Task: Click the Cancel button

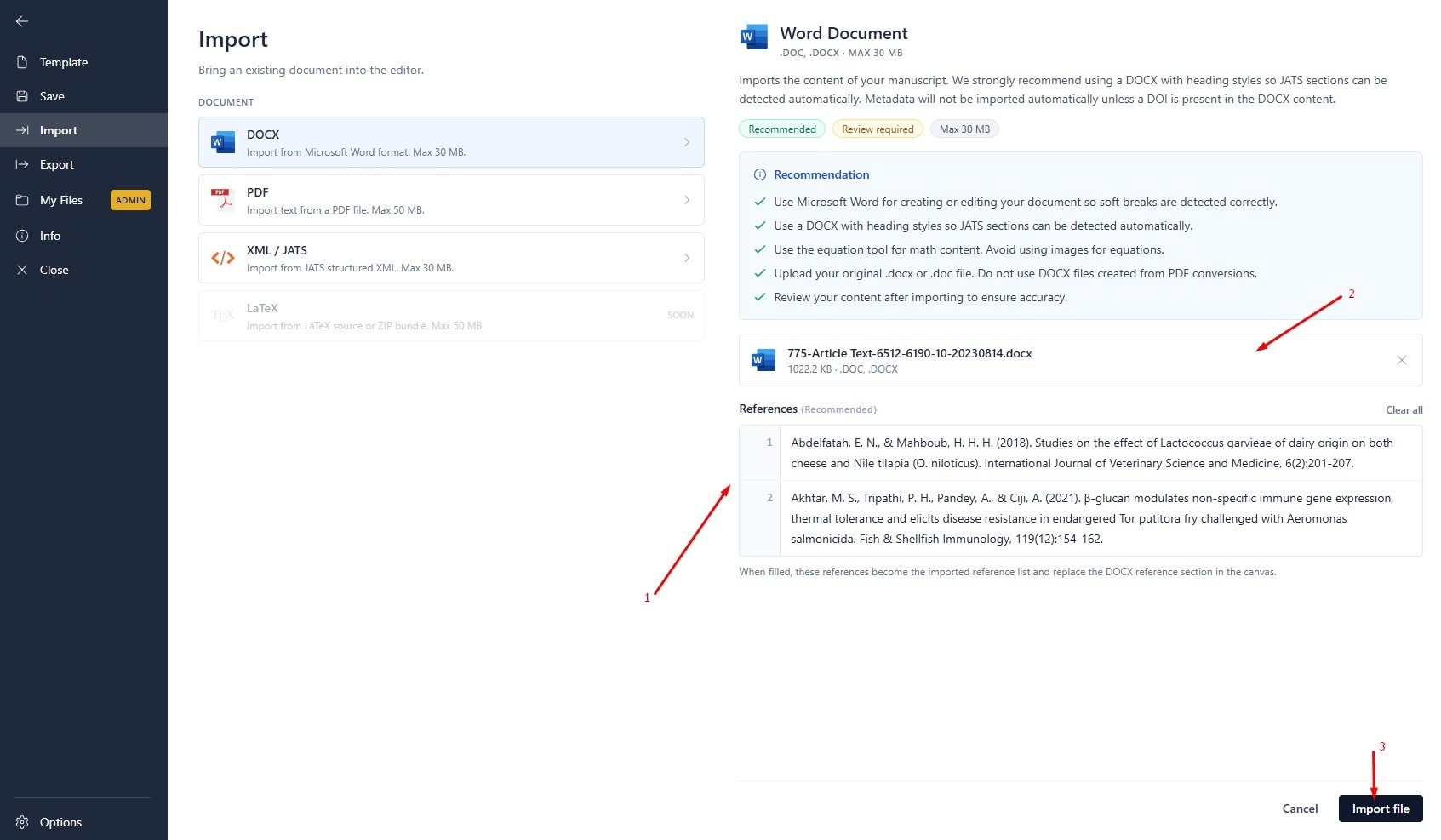Action: click(1300, 809)
